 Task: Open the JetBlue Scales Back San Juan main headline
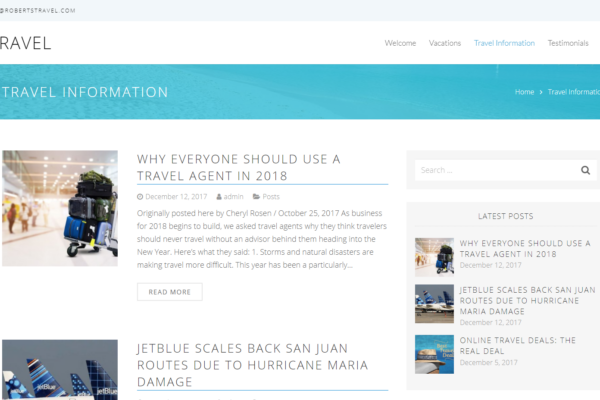tap(253, 365)
